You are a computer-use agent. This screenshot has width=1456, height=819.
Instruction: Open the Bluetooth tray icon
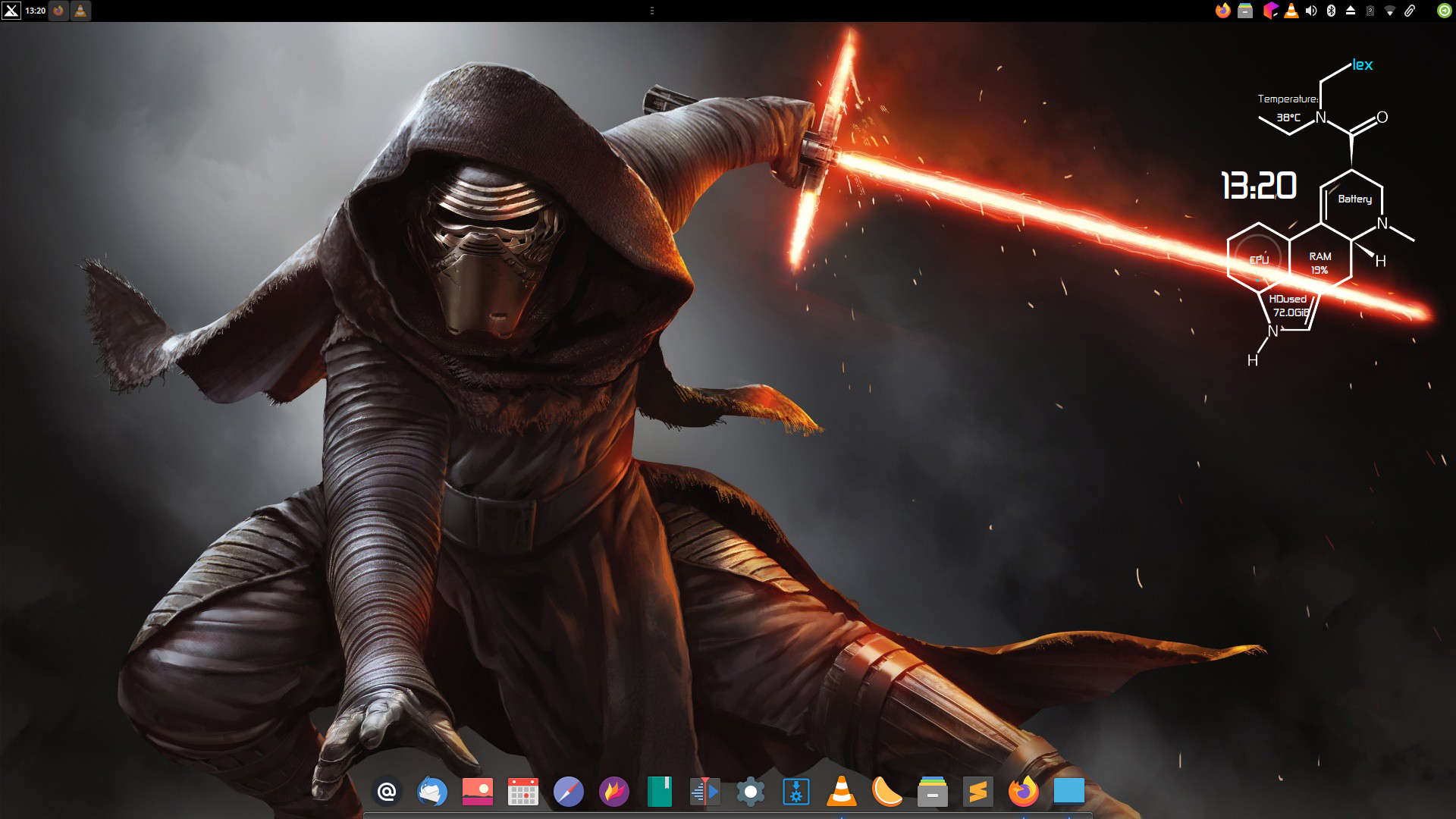(x=1331, y=11)
